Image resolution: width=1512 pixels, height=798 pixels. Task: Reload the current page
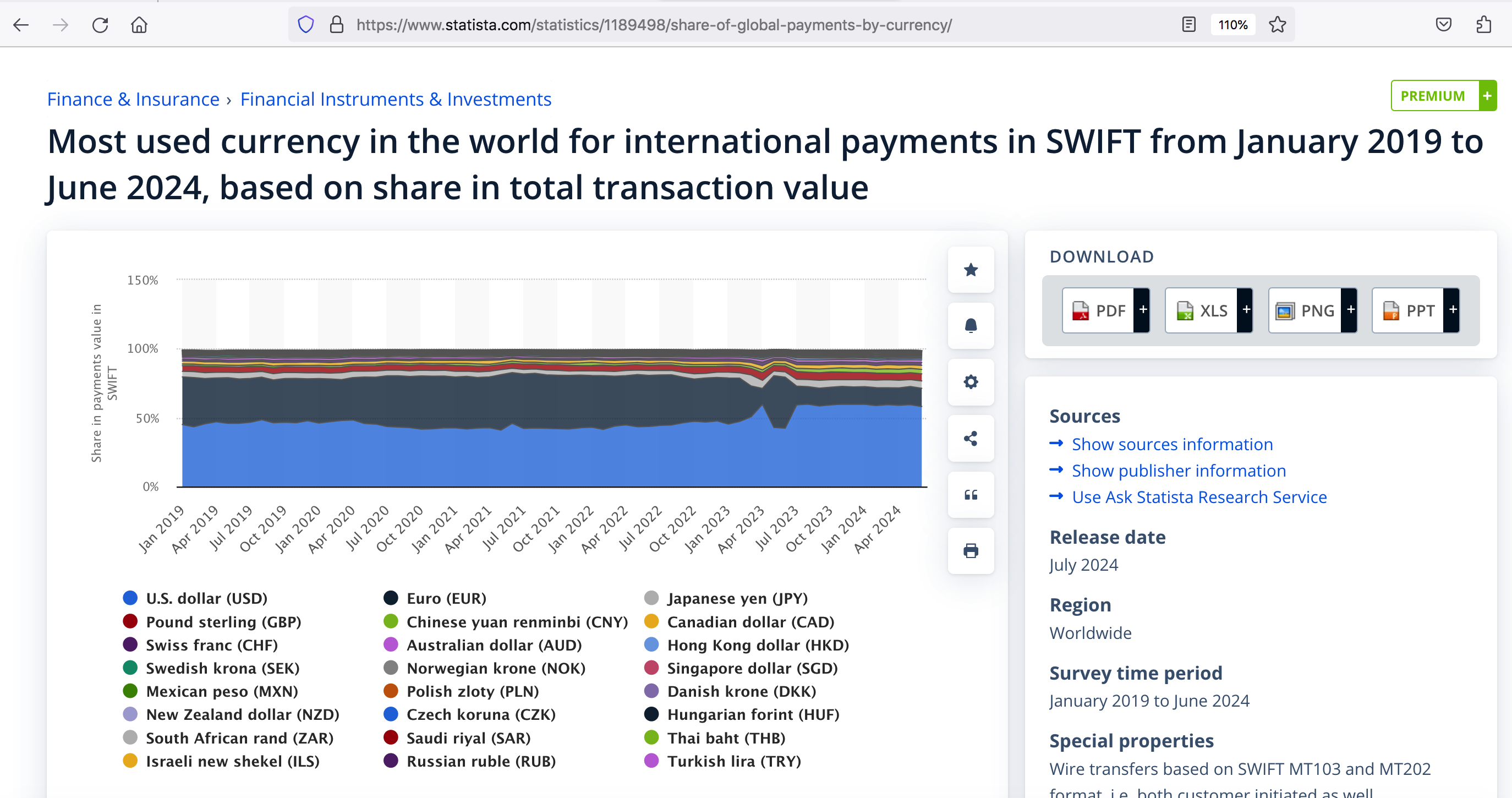tap(100, 25)
